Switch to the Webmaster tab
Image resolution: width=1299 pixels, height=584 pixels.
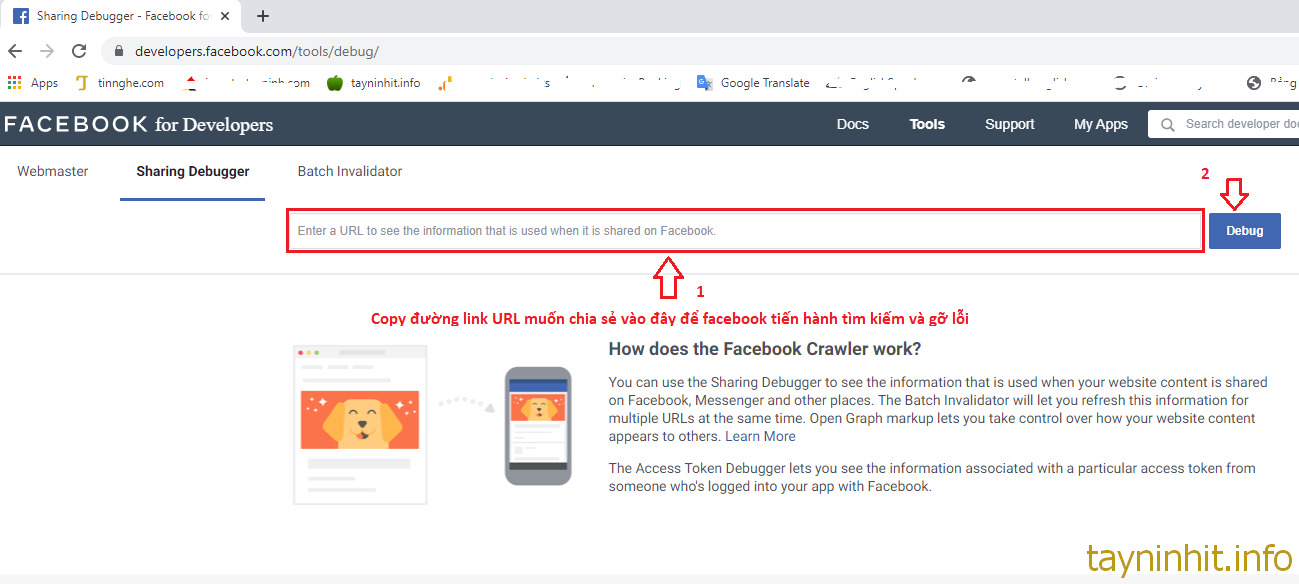click(53, 171)
